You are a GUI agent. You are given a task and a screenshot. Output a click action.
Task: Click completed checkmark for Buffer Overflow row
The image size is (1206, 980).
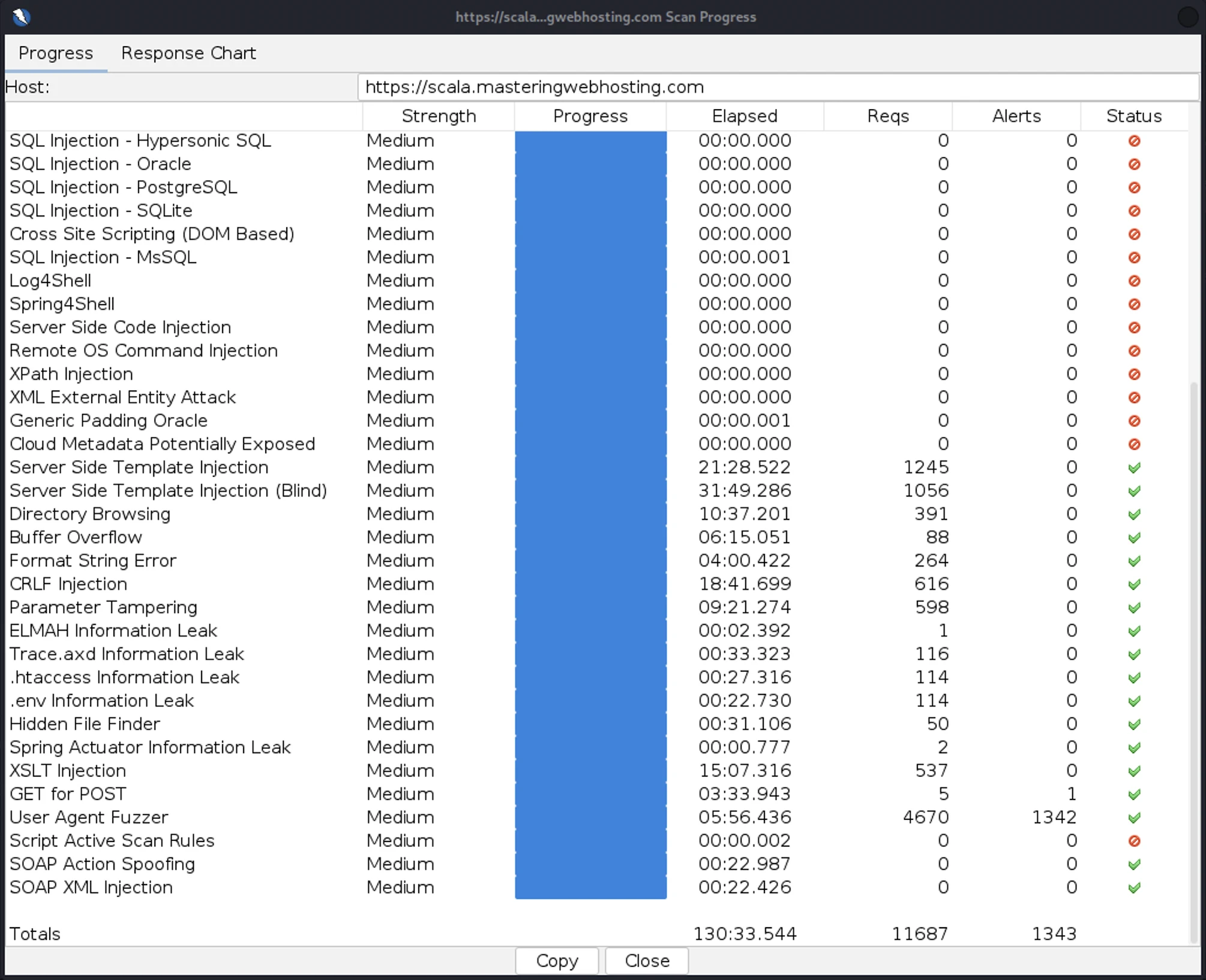tap(1134, 537)
